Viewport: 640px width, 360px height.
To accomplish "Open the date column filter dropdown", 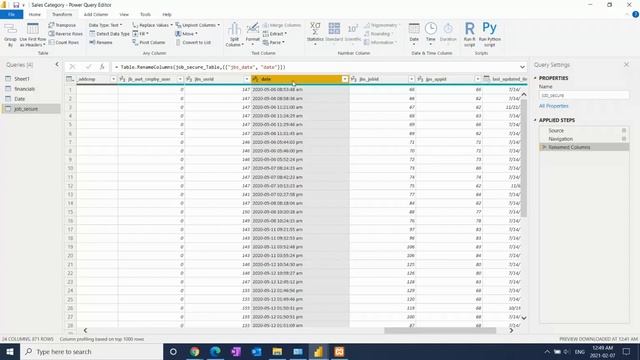I will pyautogui.click(x=345, y=79).
